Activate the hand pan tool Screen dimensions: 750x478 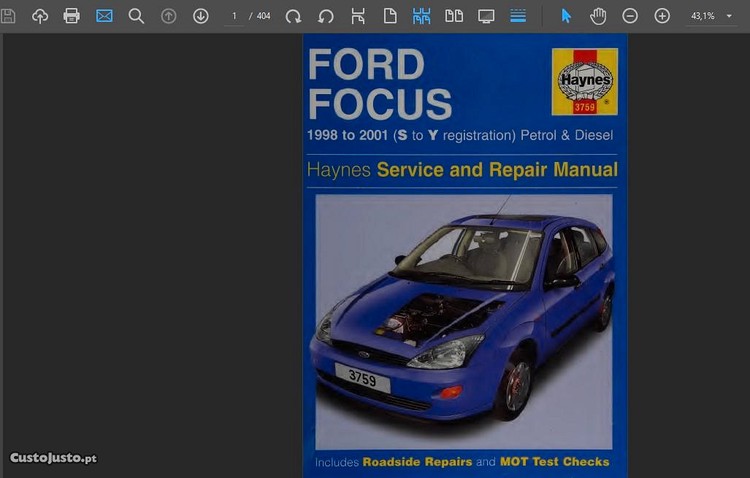[x=598, y=16]
